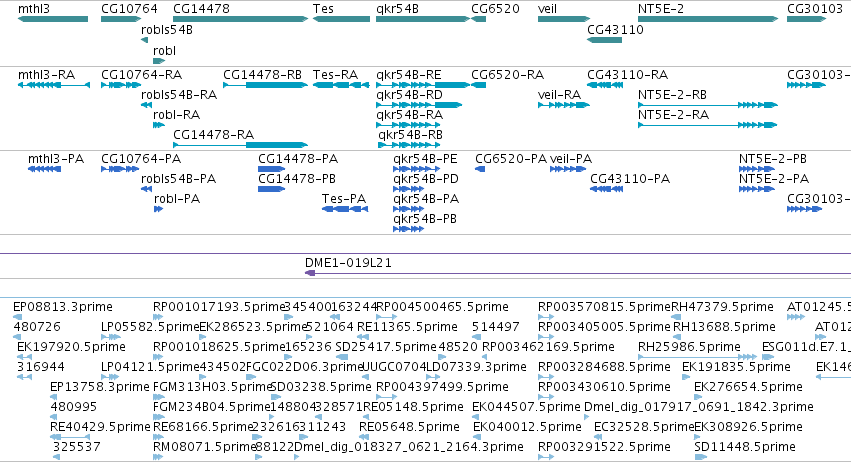The image size is (851, 462).
Task: Select transcript robls54B-RA
Action: (147, 105)
